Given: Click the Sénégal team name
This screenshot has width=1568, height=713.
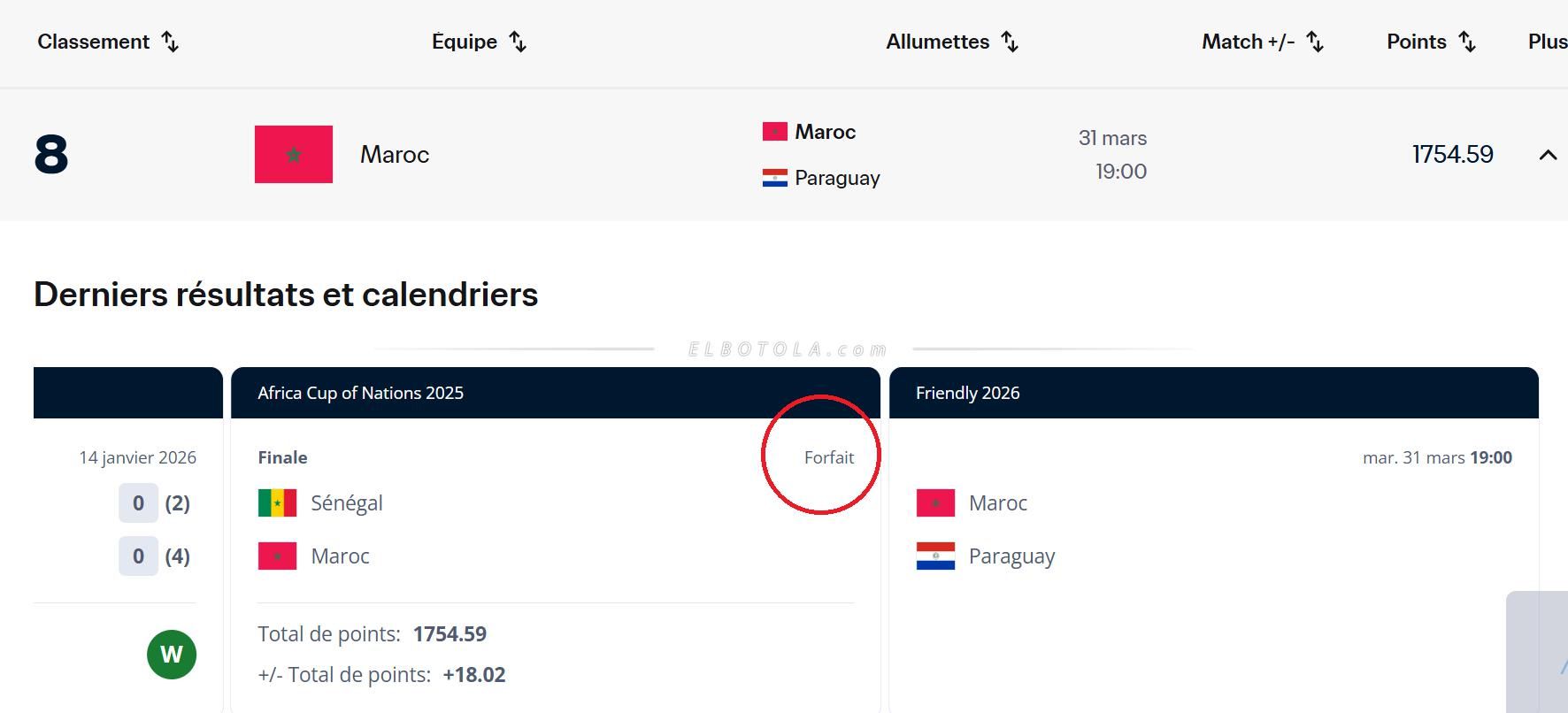Looking at the screenshot, I should tap(347, 503).
